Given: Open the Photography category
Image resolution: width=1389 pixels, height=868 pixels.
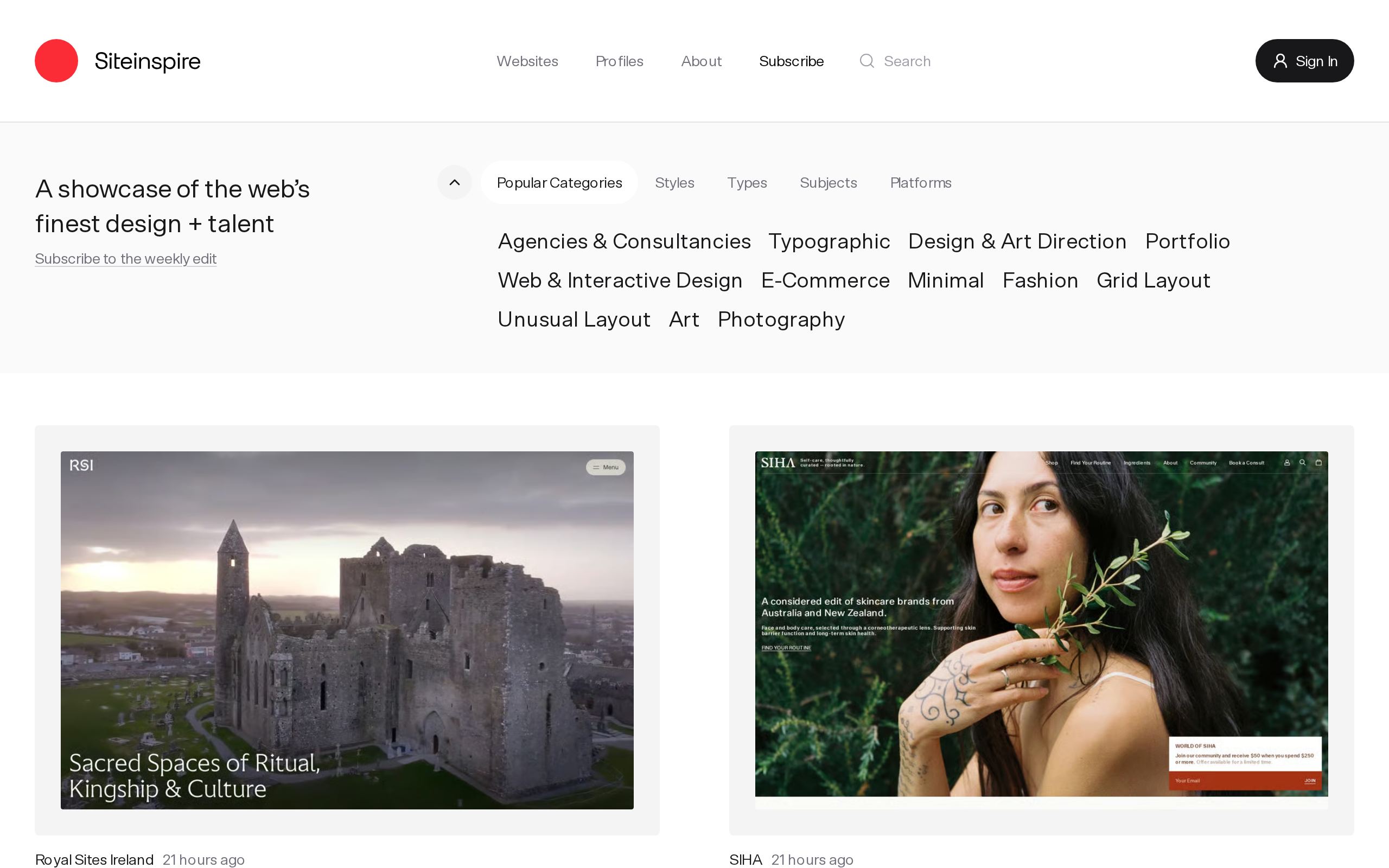Looking at the screenshot, I should pyautogui.click(x=781, y=319).
